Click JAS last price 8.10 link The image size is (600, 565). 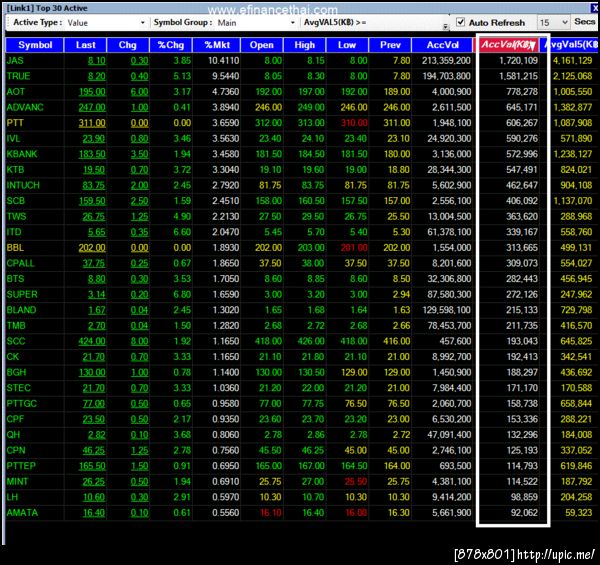[96, 61]
